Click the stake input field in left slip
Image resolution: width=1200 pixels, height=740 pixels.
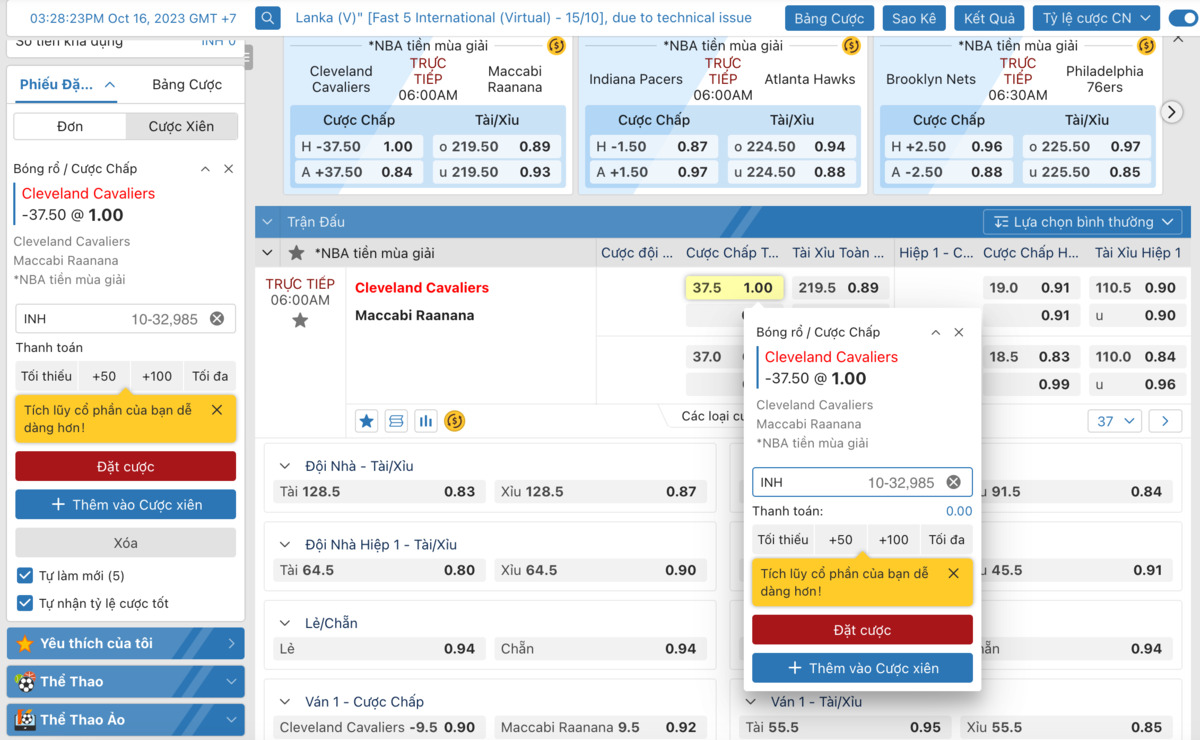[110, 319]
